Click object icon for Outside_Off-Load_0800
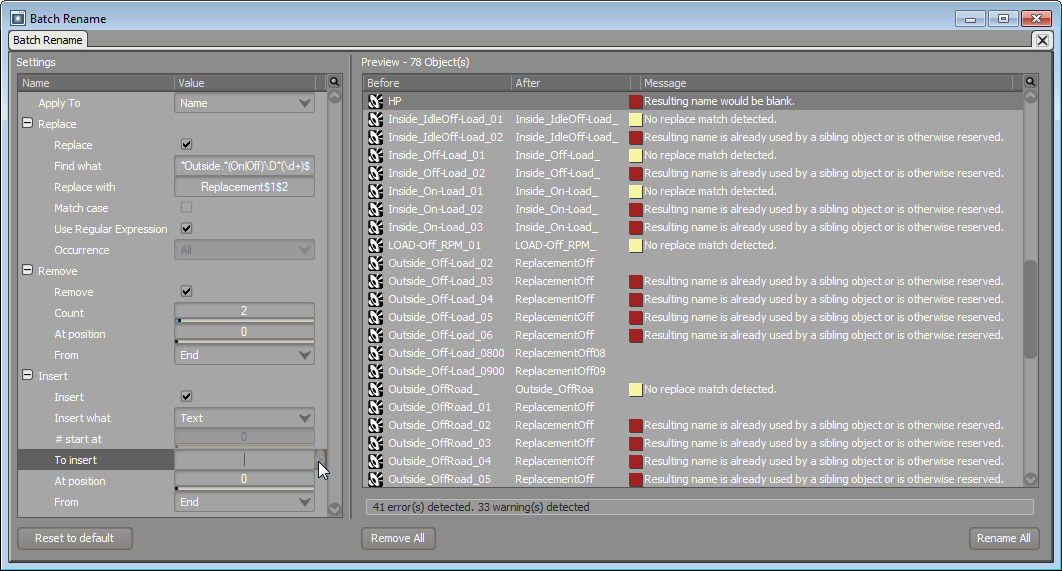Image resolution: width=1062 pixels, height=571 pixels. click(x=376, y=354)
